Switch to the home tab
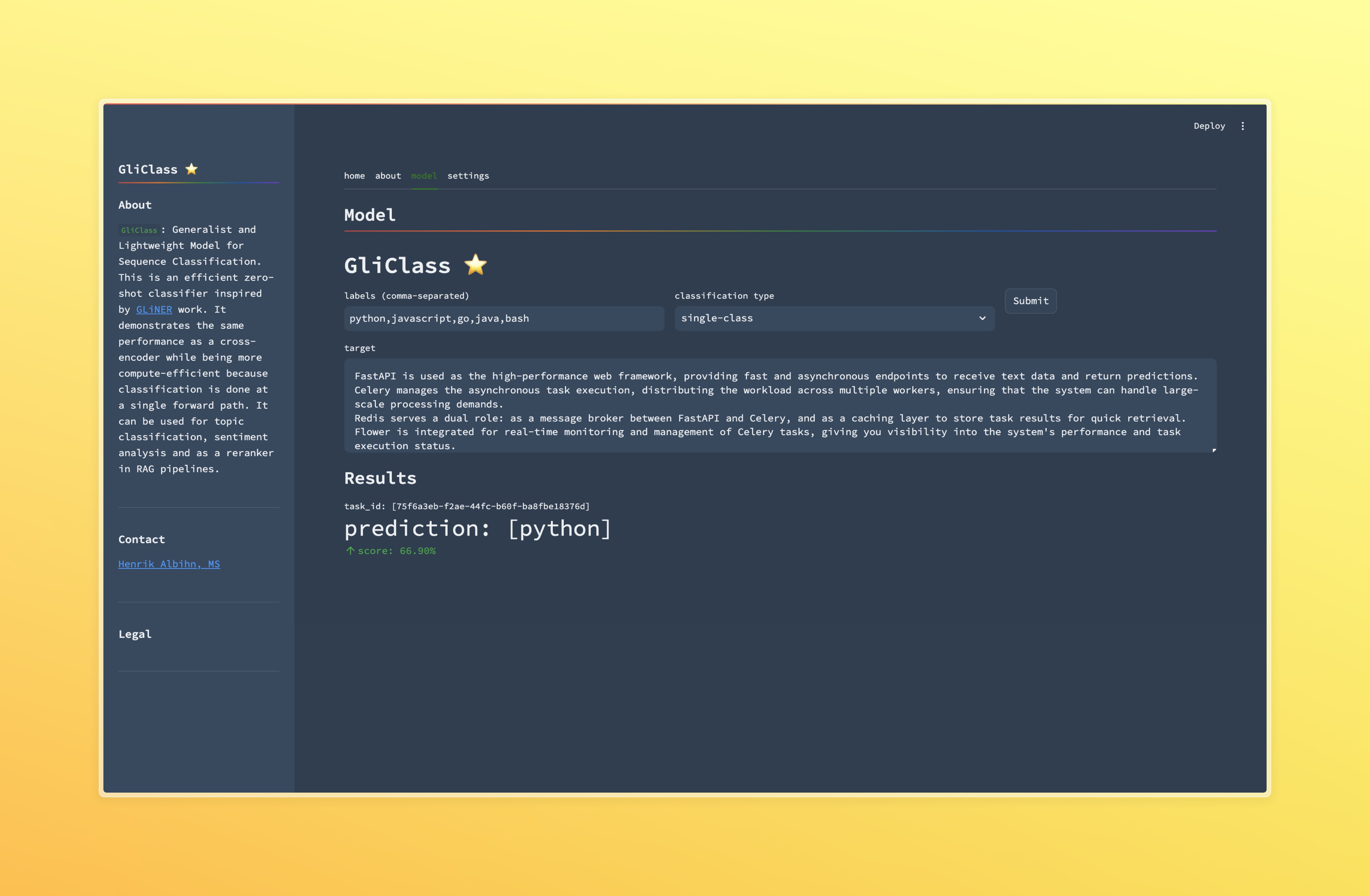This screenshot has height=896, width=1370. 354,176
